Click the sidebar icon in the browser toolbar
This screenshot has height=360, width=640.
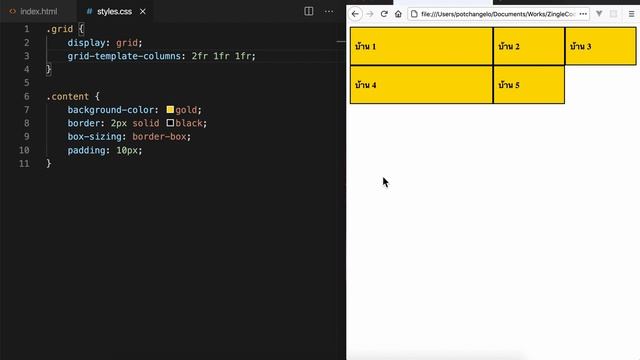[x=613, y=13]
